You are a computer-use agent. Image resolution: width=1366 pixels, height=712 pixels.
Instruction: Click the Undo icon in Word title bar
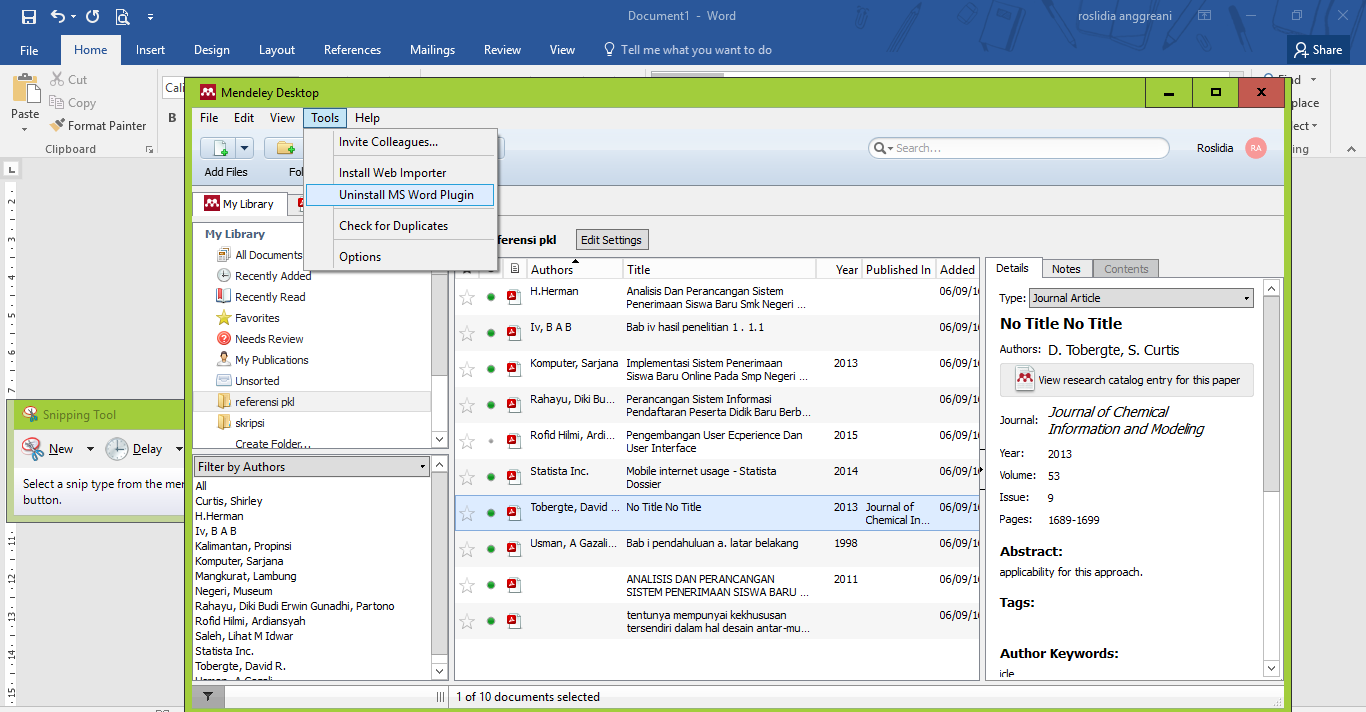(57, 16)
